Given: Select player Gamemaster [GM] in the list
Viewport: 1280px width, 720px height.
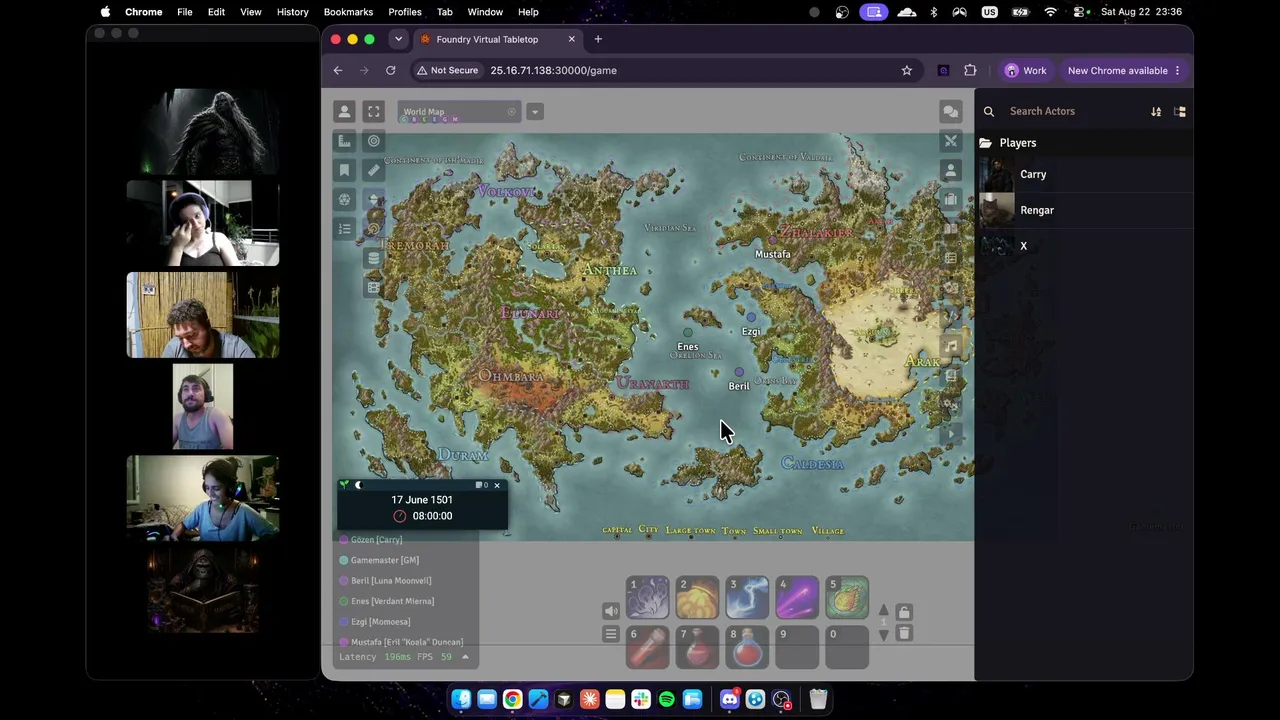Looking at the screenshot, I should [x=385, y=560].
